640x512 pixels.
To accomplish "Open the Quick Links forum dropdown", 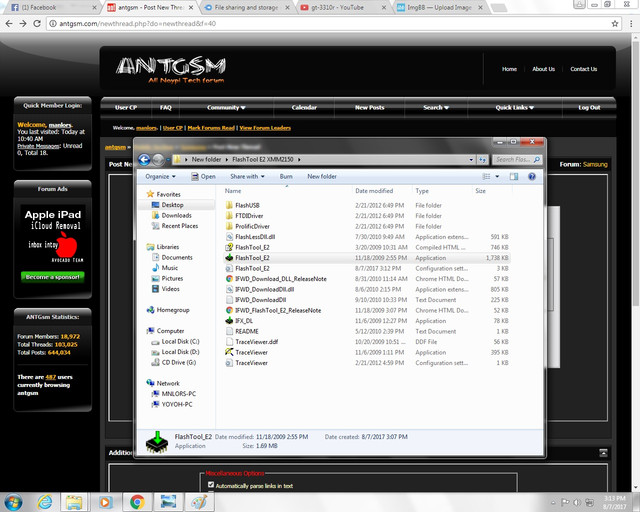I will coord(515,107).
